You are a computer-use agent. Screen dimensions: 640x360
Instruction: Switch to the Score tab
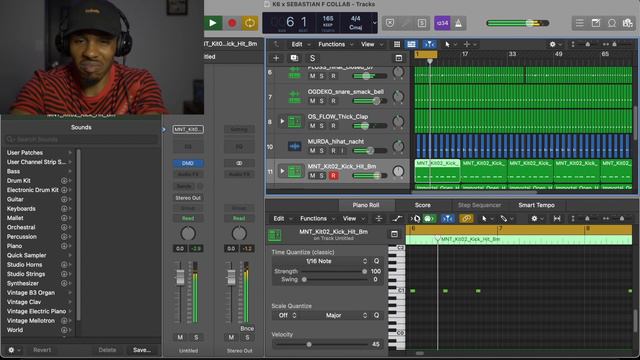422,205
